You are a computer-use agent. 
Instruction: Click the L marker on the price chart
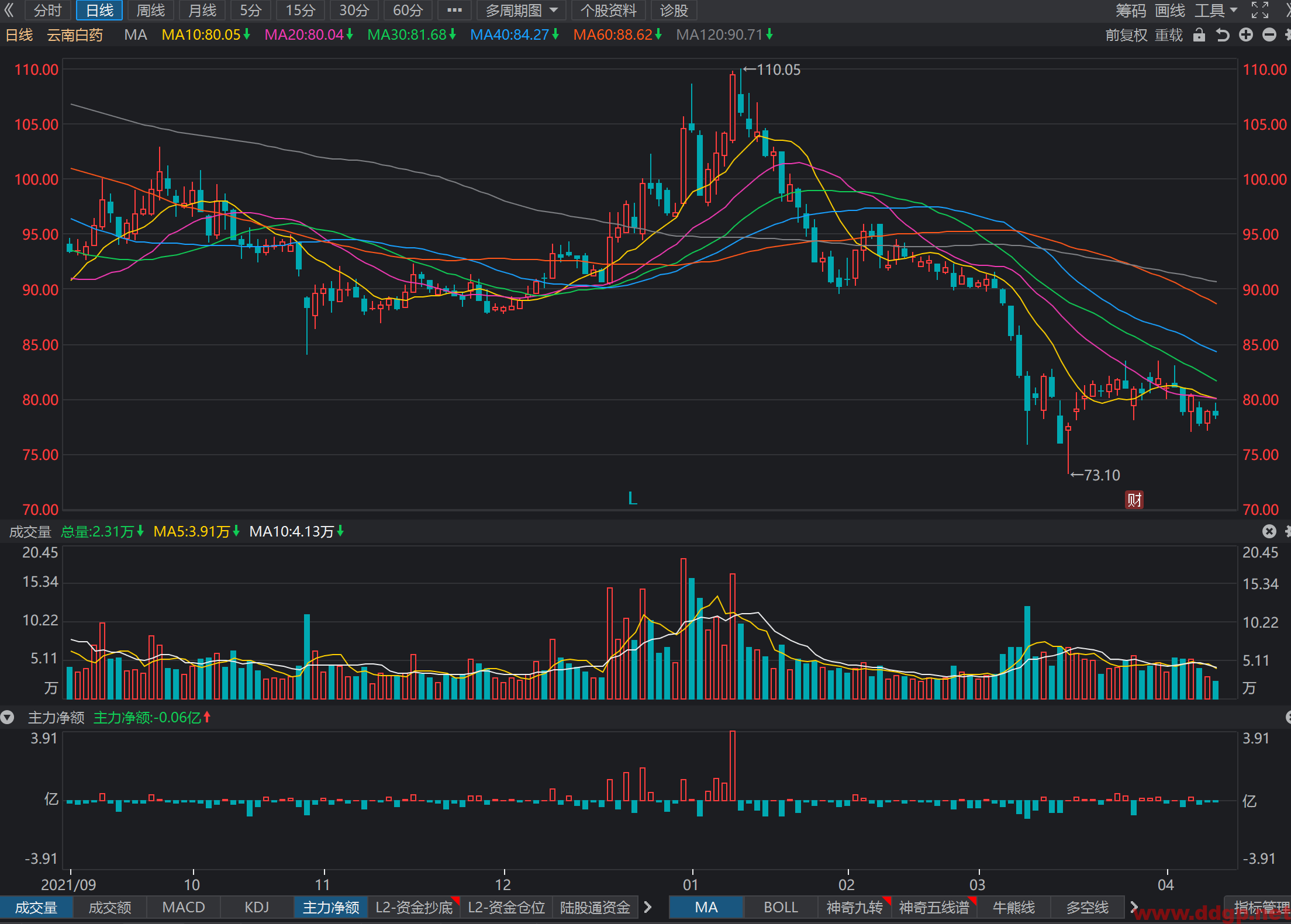(x=632, y=499)
